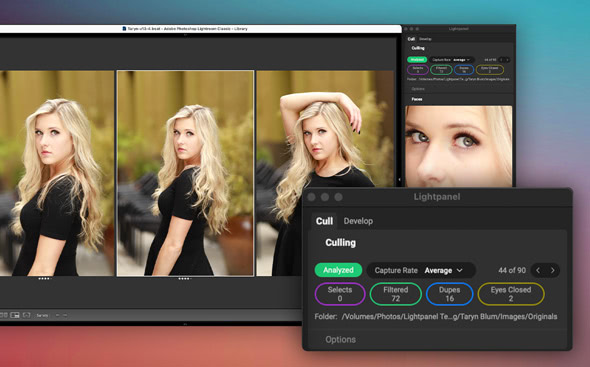590x367 pixels.
Task: Open Capture Rate Average dropdown in front Lightpanel
Action: [421, 270]
